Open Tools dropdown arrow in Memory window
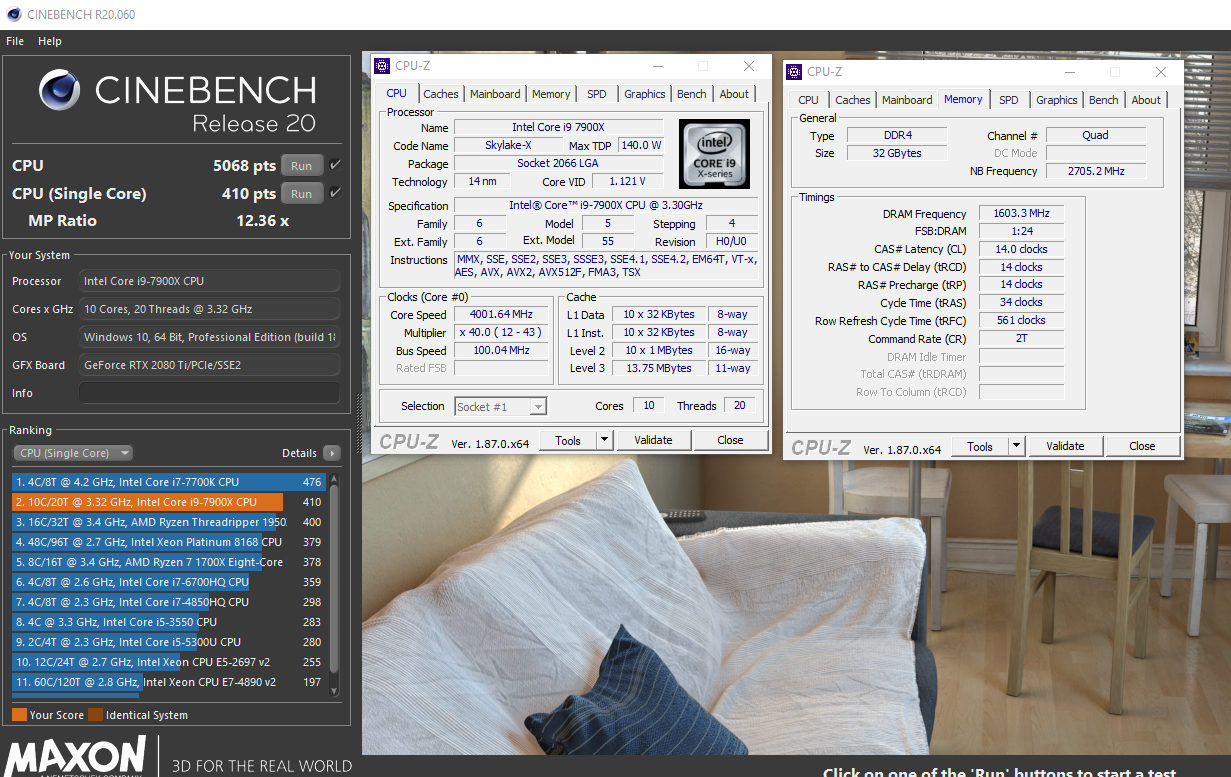1231x777 pixels. click(1016, 446)
